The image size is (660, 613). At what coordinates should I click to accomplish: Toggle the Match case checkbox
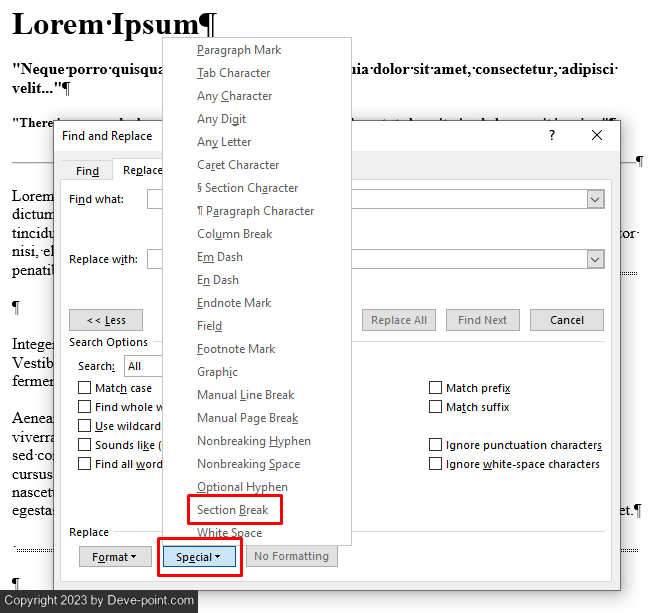[85, 388]
